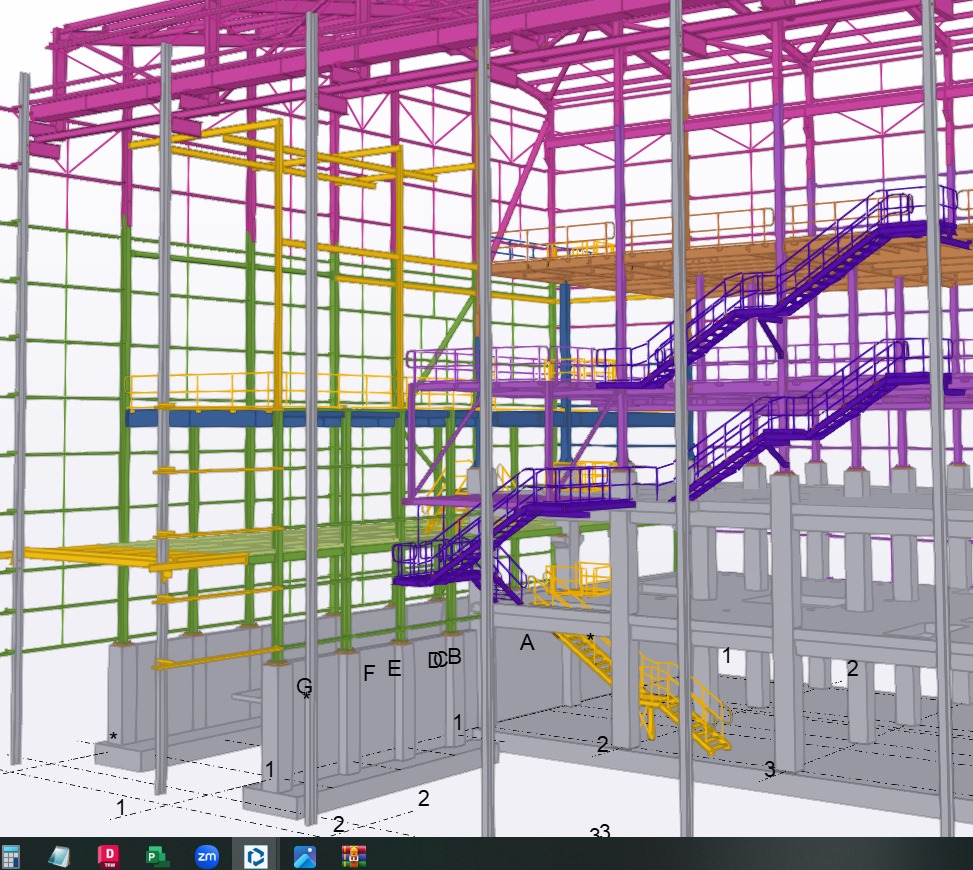Launch WinRAR from the taskbar
Image resolution: width=973 pixels, height=870 pixels.
pyautogui.click(x=354, y=856)
